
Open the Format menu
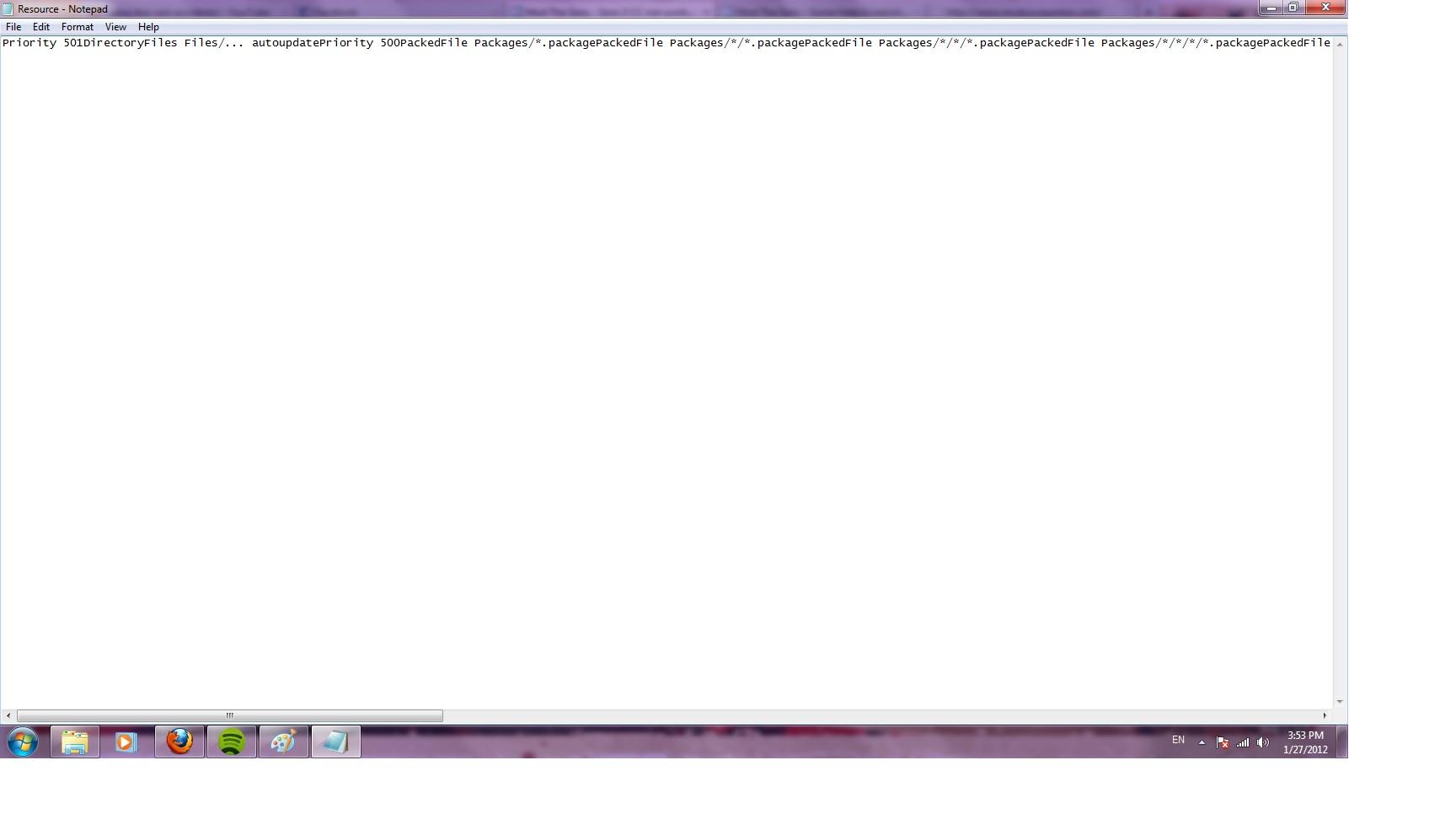pos(77,27)
